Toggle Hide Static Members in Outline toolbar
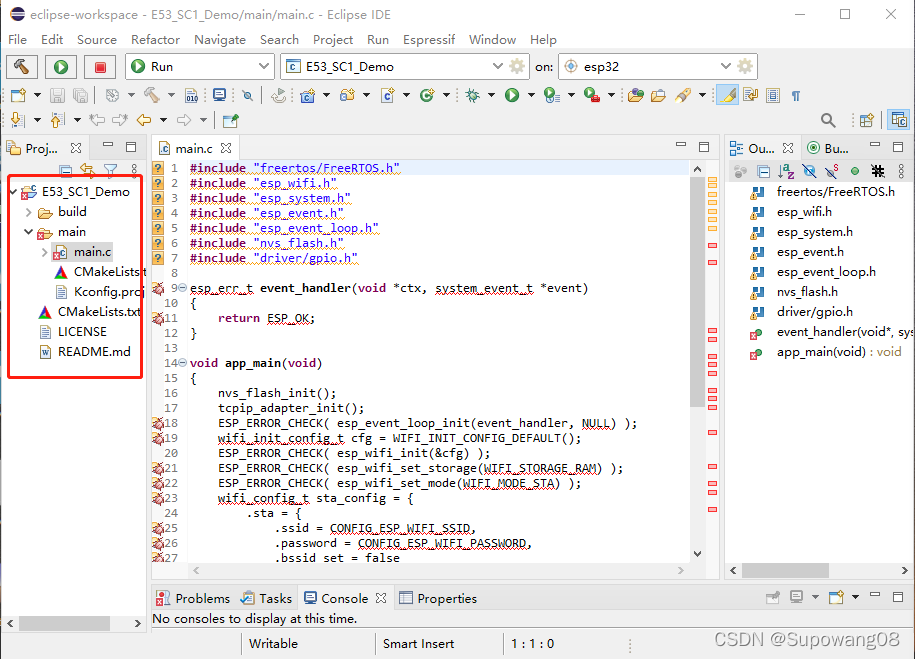Image resolution: width=915 pixels, height=659 pixels. 832,171
